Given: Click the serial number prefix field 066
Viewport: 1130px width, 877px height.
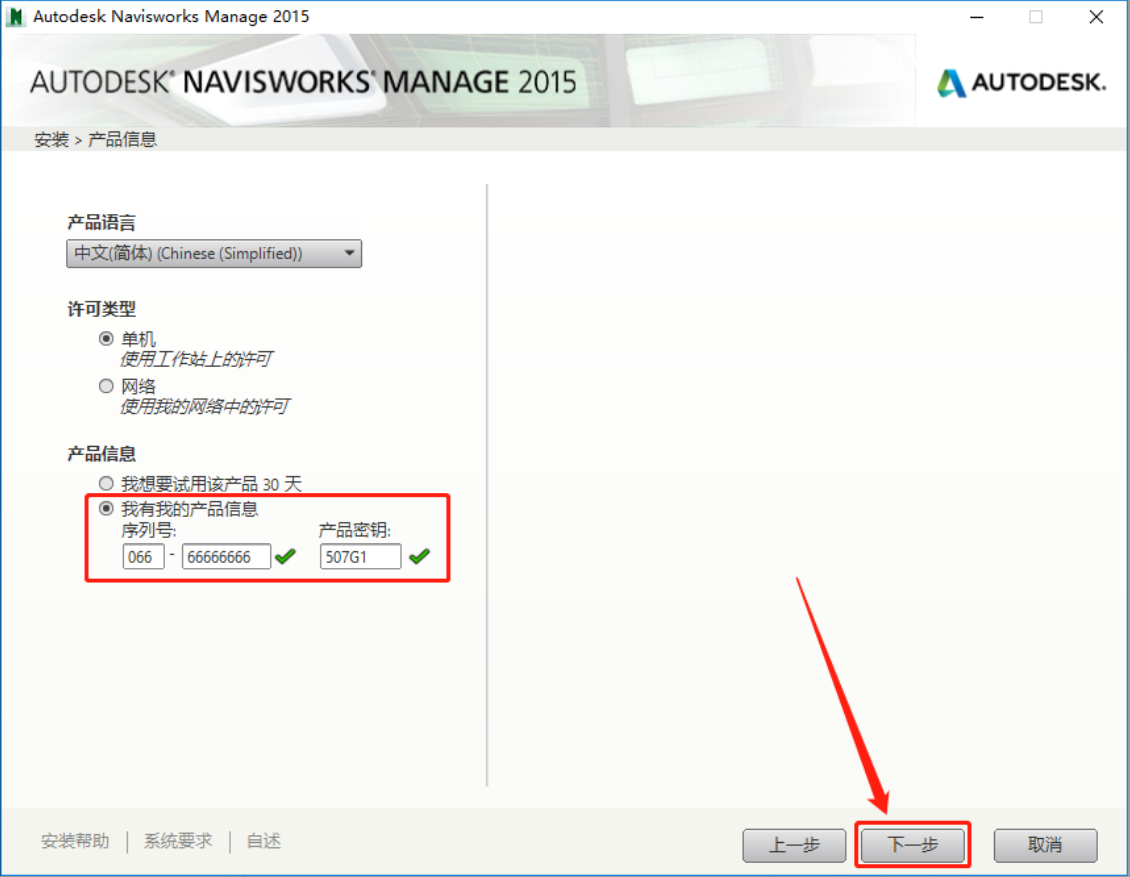Looking at the screenshot, I should pos(143,557).
